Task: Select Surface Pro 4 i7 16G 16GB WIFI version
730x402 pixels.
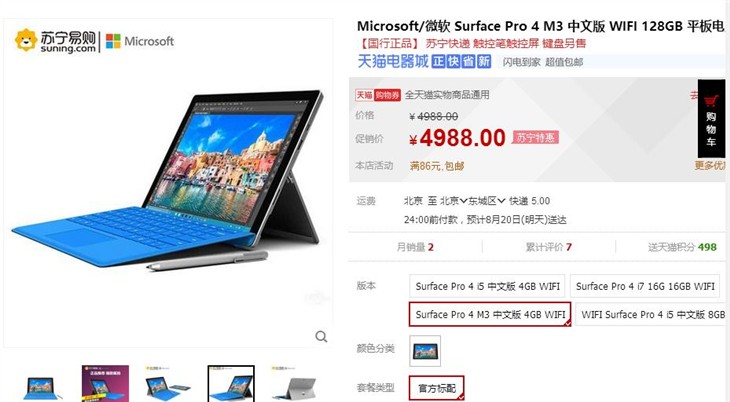Action: pyautogui.click(x=645, y=286)
